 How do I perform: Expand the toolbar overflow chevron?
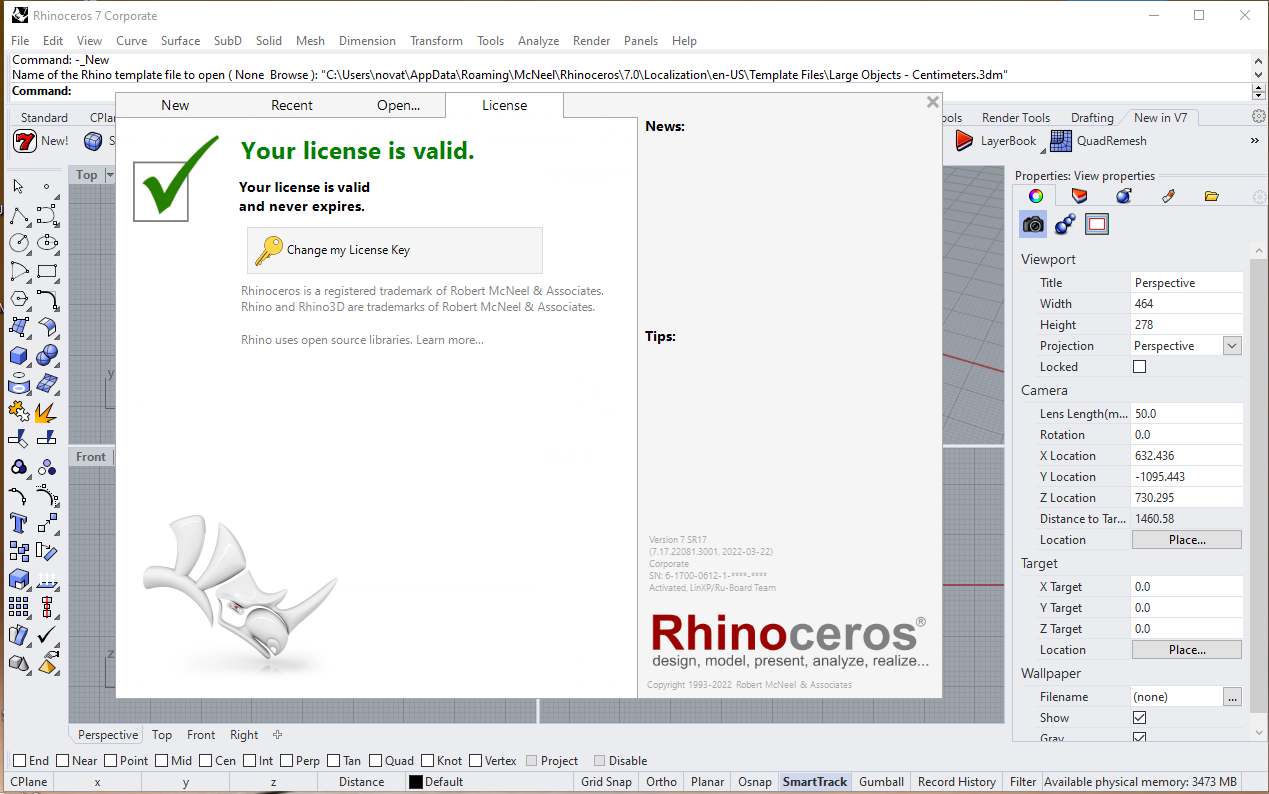(x=1254, y=142)
